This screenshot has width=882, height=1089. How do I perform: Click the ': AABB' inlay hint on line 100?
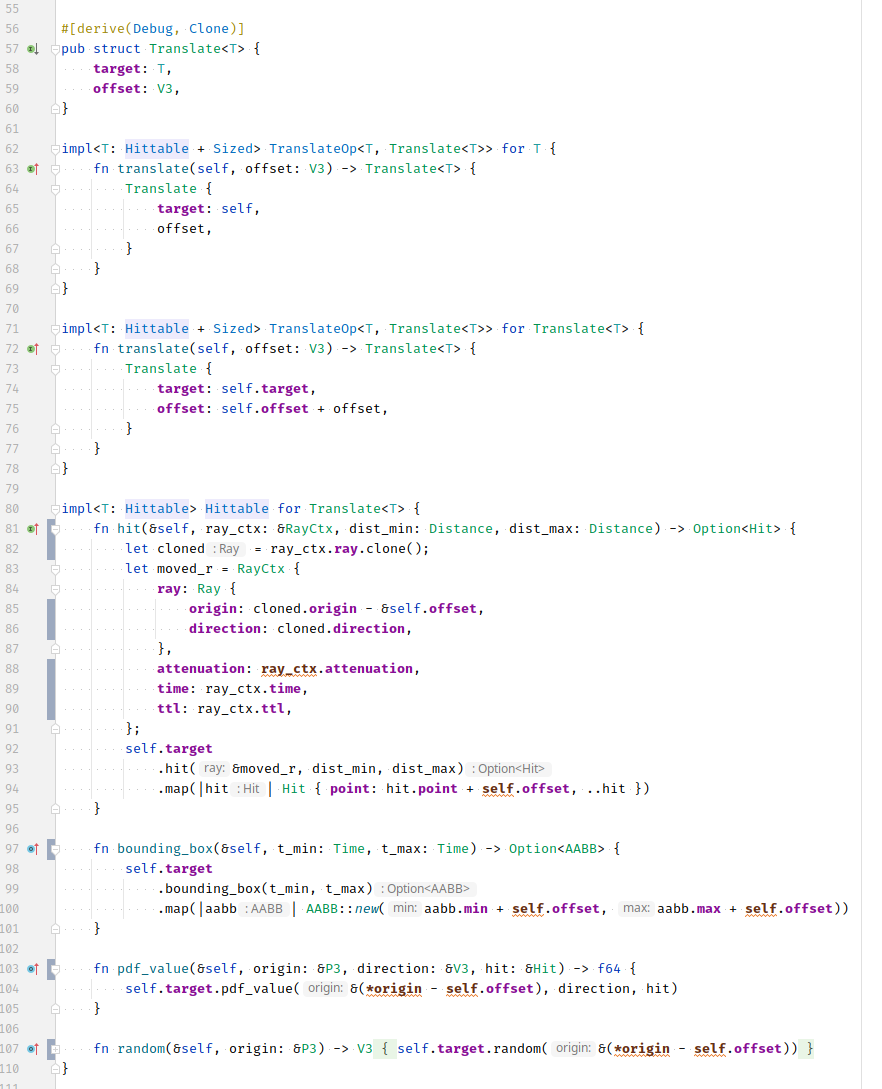[264, 909]
